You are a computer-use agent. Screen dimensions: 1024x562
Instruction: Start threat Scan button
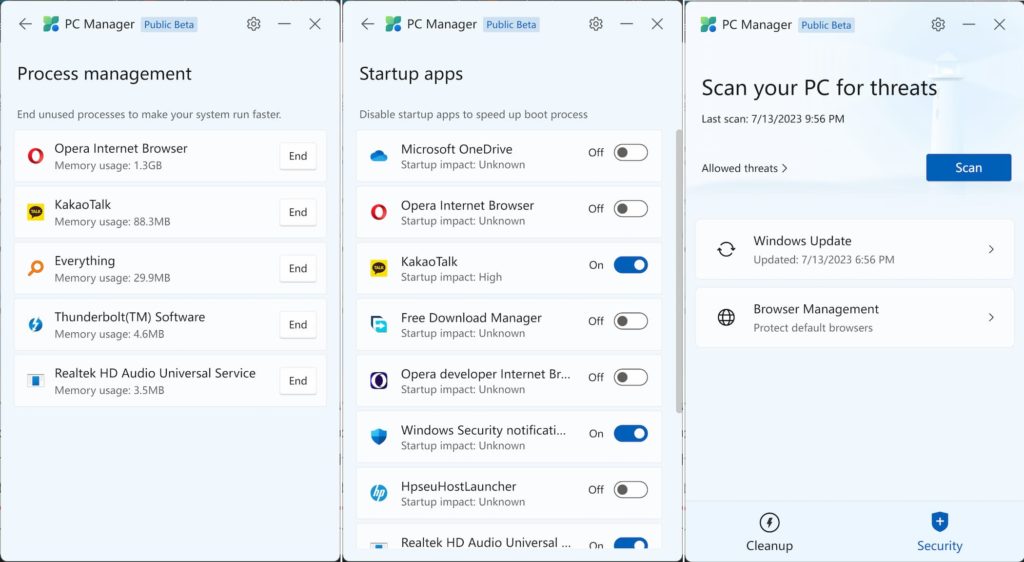tap(968, 168)
